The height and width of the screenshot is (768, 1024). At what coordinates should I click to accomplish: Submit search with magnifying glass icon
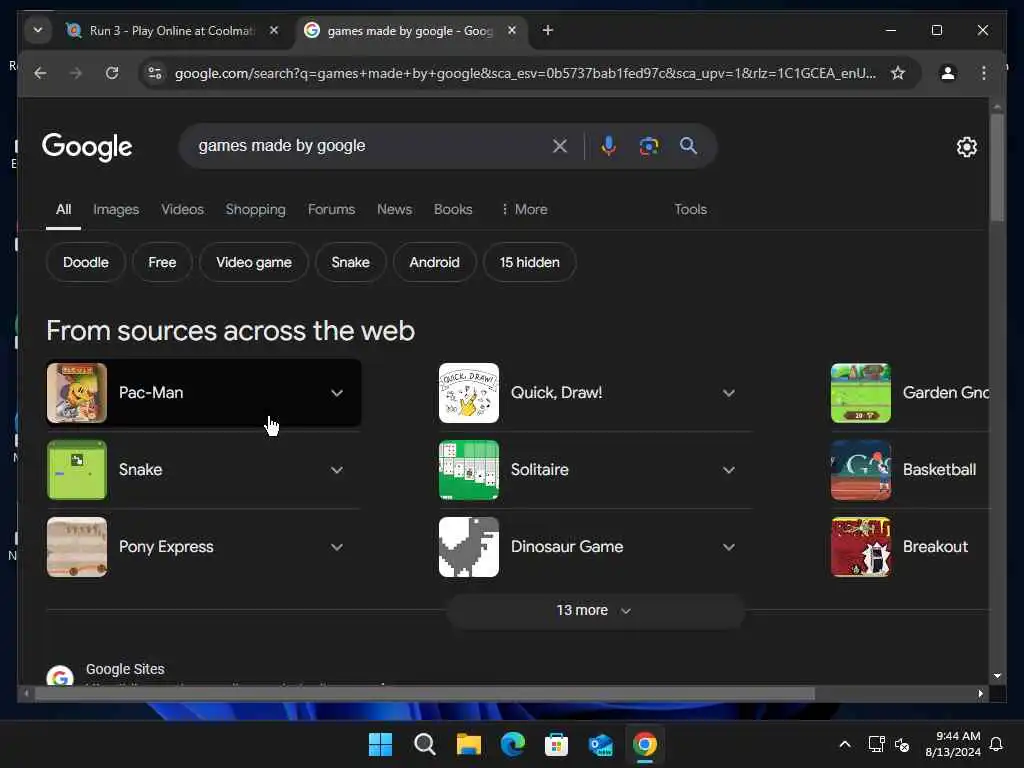tap(688, 146)
